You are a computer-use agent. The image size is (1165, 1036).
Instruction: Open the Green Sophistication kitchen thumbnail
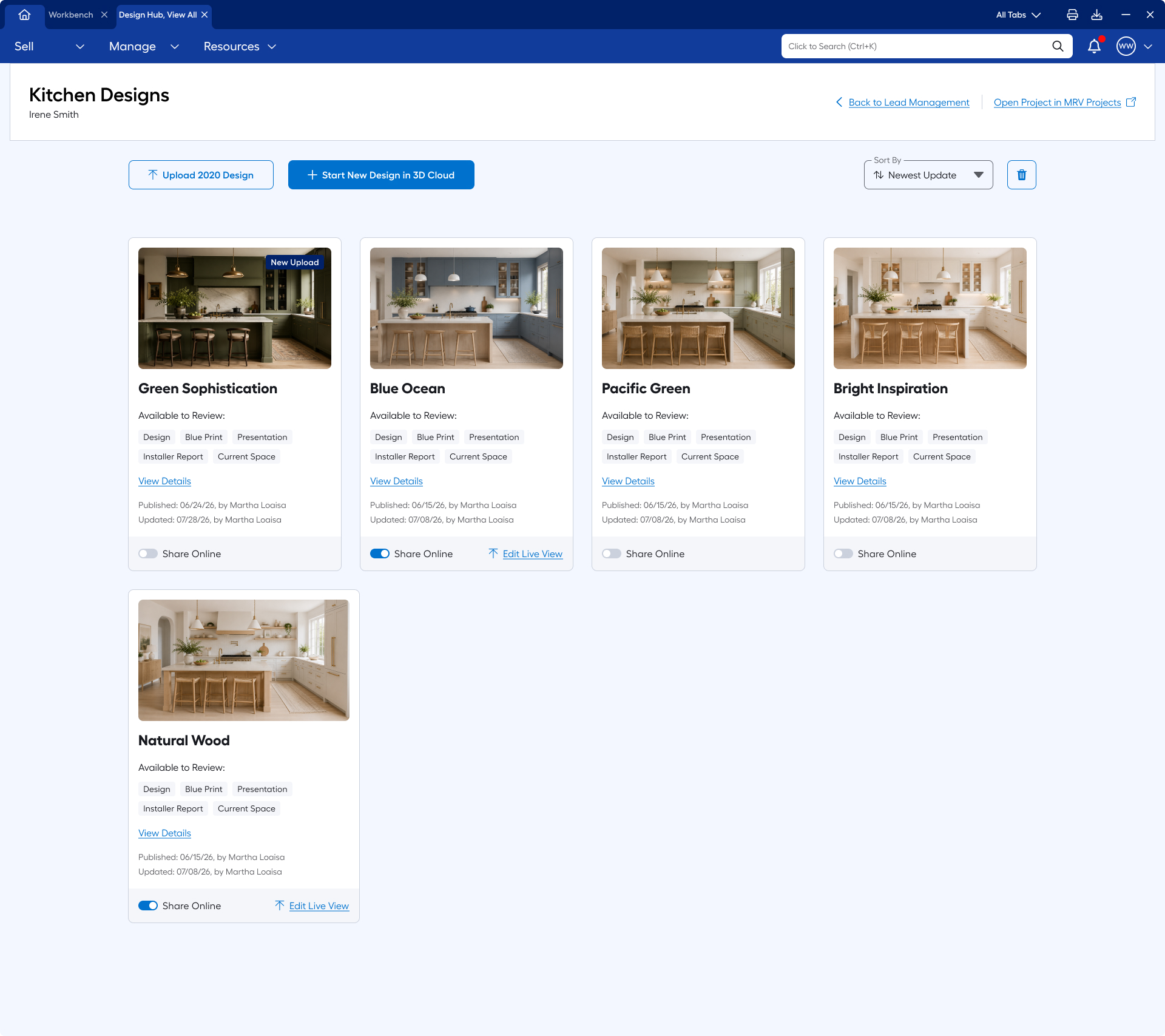tap(235, 308)
